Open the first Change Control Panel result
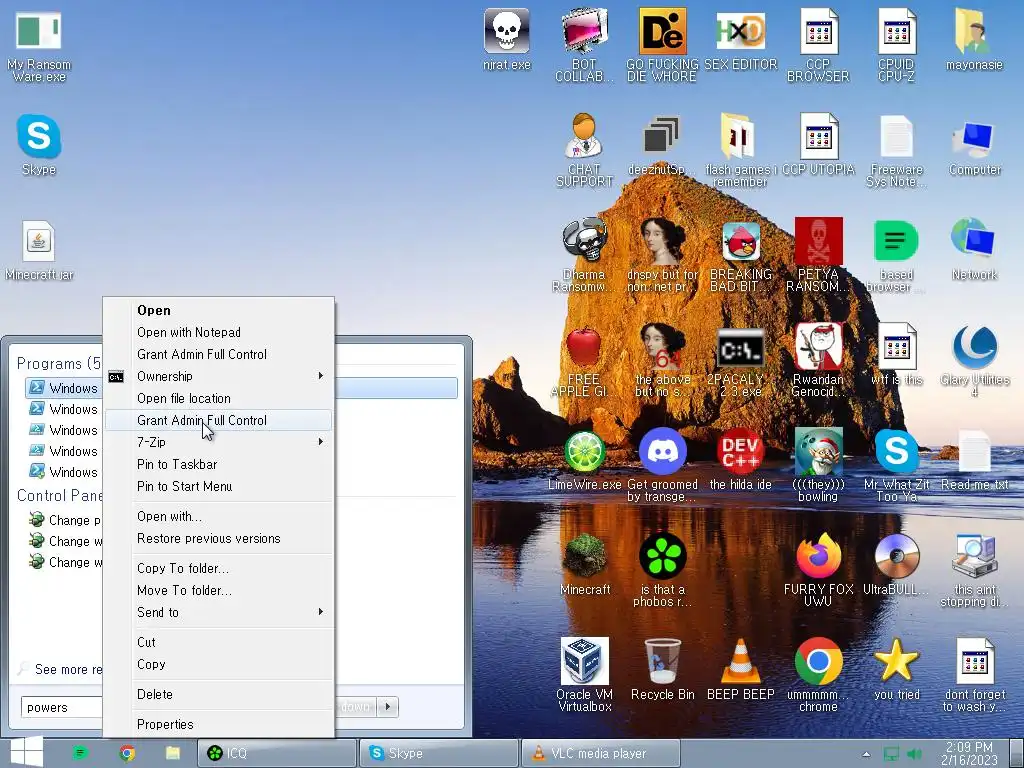Viewport: 1024px width, 768px height. click(x=64, y=520)
